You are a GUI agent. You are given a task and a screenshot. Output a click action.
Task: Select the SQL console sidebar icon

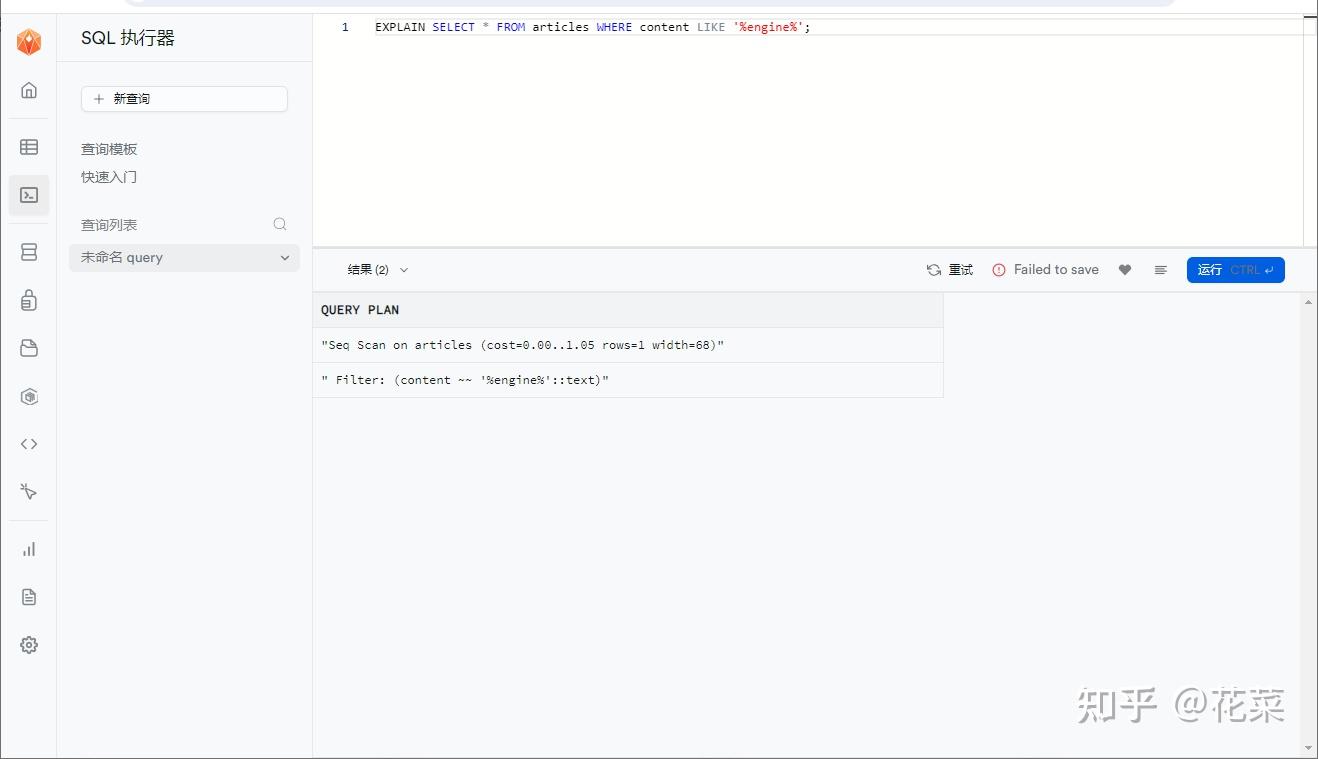click(x=29, y=195)
